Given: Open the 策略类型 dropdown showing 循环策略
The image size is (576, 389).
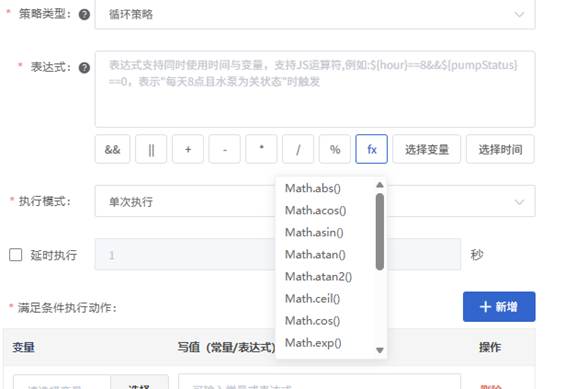Looking at the screenshot, I should tap(315, 15).
